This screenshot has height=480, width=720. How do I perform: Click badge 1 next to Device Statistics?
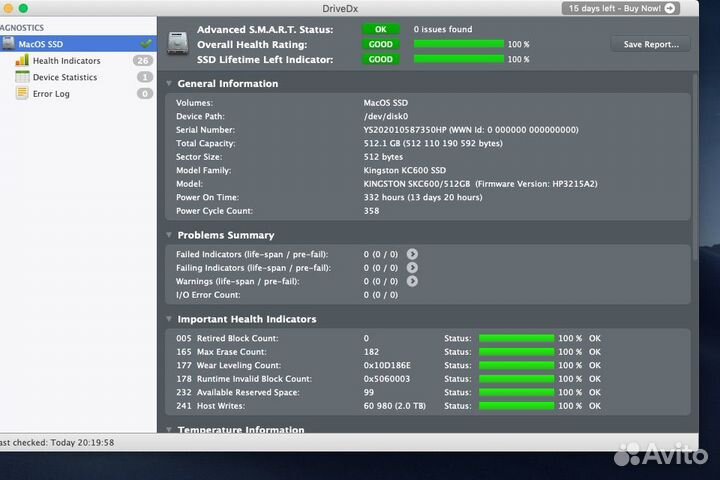145,77
